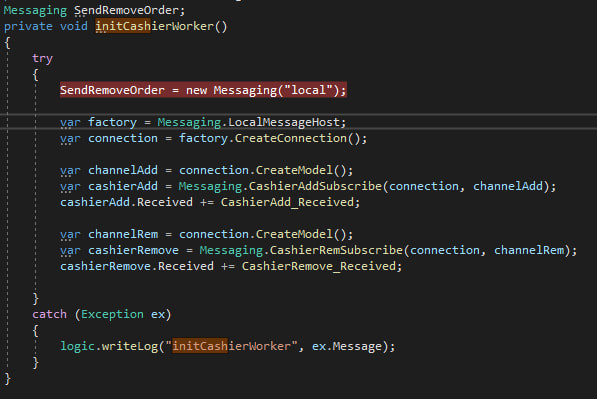Click the "logic" identifier before writeLog

click(x=77, y=346)
